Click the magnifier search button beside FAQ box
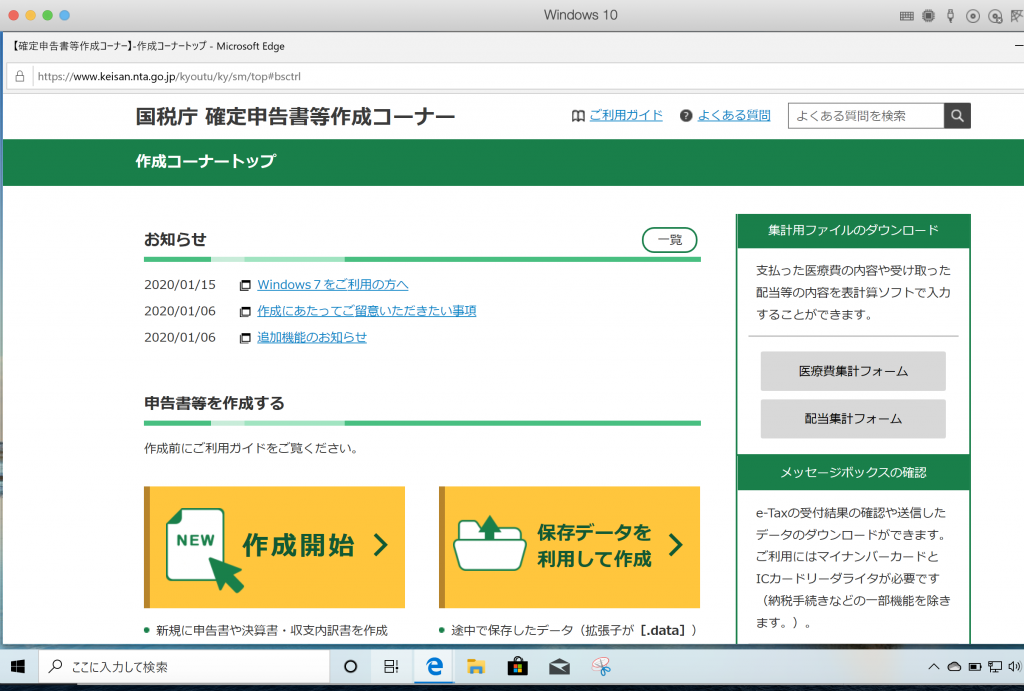Viewport: 1024px width, 691px height. point(957,116)
